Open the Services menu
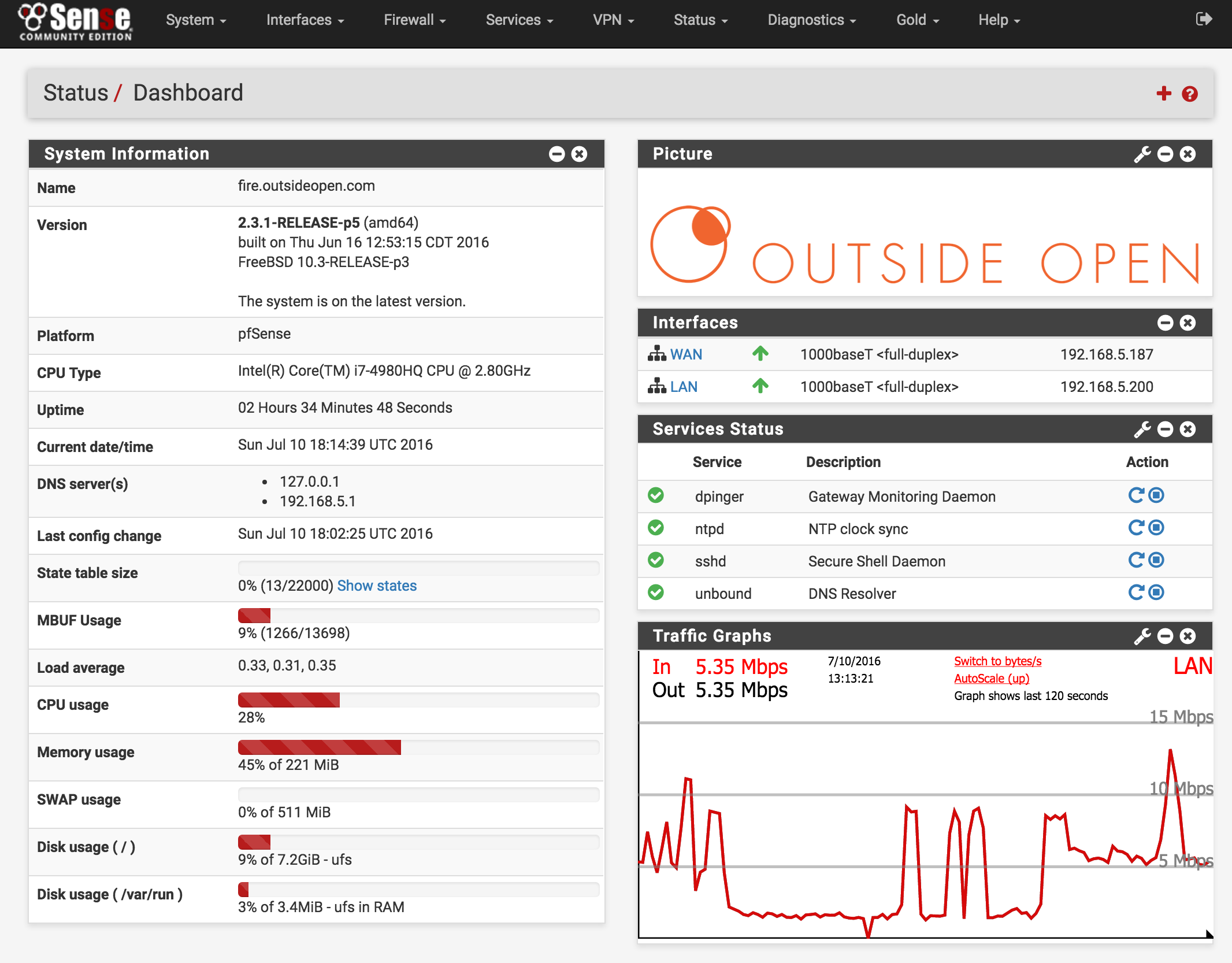The image size is (1232, 963). 519,20
